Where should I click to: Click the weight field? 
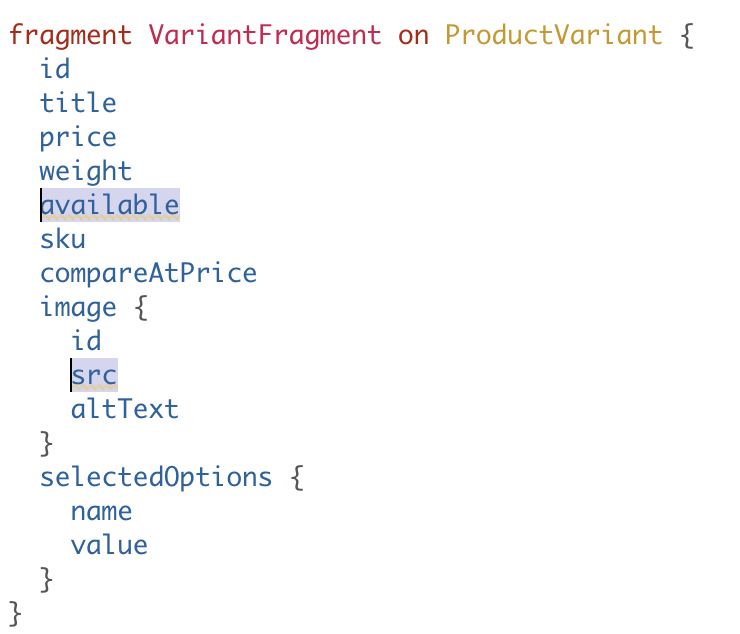[x=86, y=172]
